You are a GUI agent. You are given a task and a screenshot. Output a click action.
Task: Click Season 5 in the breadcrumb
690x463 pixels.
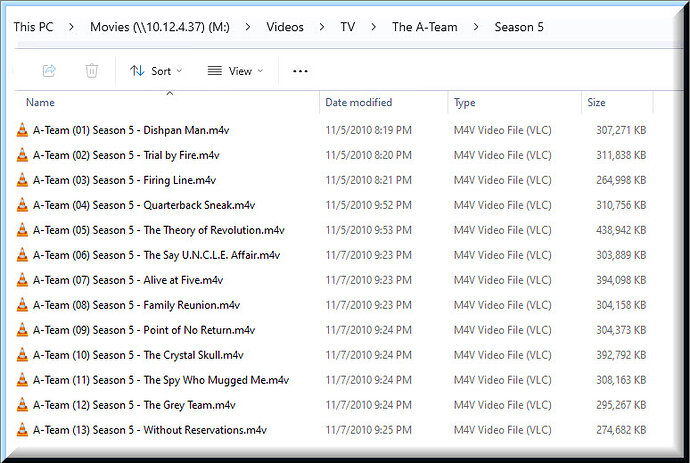click(519, 27)
